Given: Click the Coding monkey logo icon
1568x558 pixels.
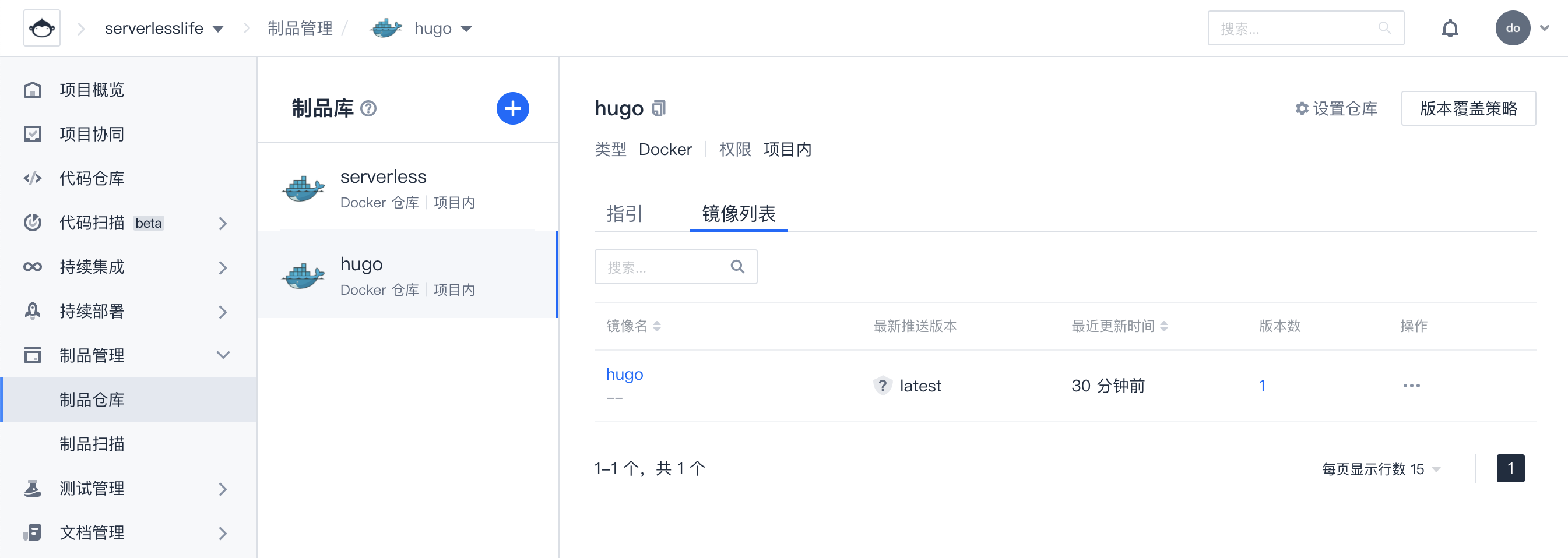Looking at the screenshot, I should pyautogui.click(x=41, y=28).
